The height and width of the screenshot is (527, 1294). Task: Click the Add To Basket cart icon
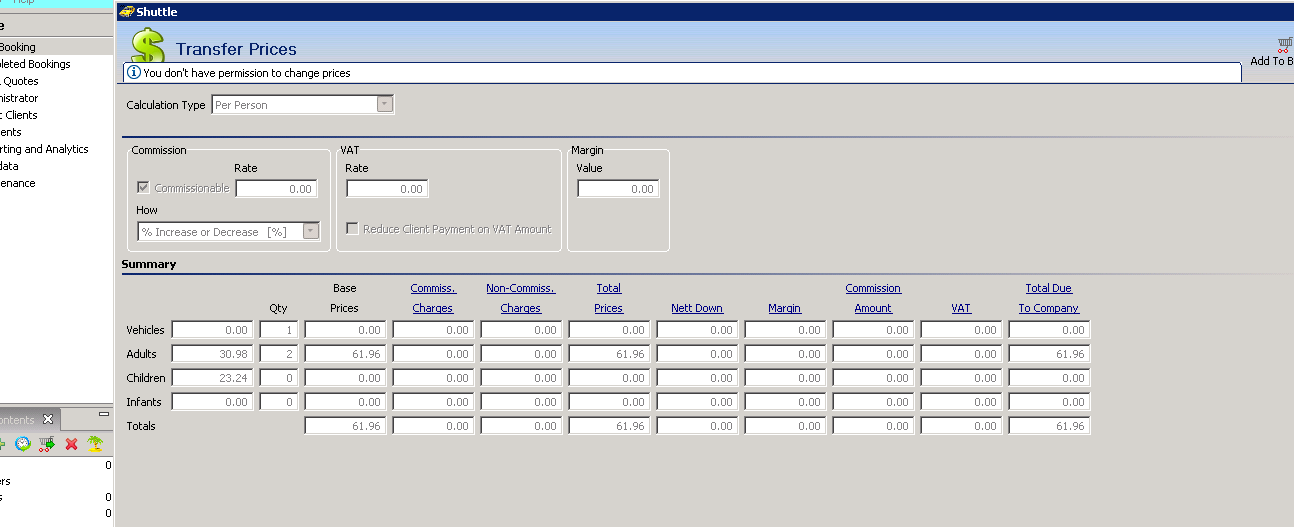pyautogui.click(x=1284, y=44)
